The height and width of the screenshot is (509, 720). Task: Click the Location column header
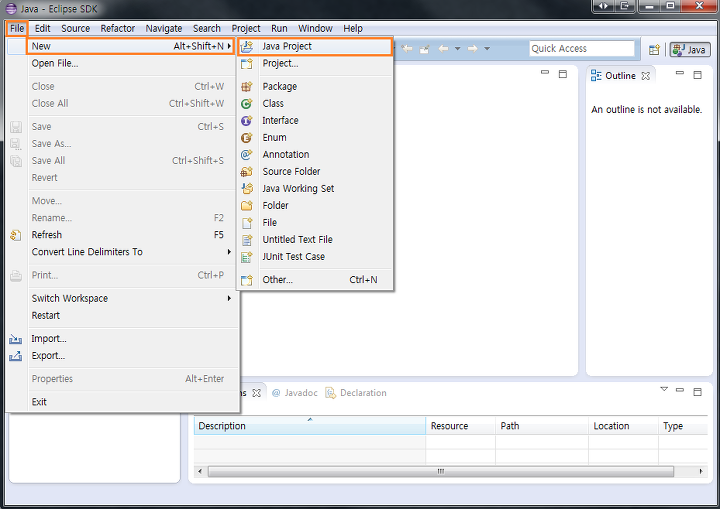click(623, 426)
